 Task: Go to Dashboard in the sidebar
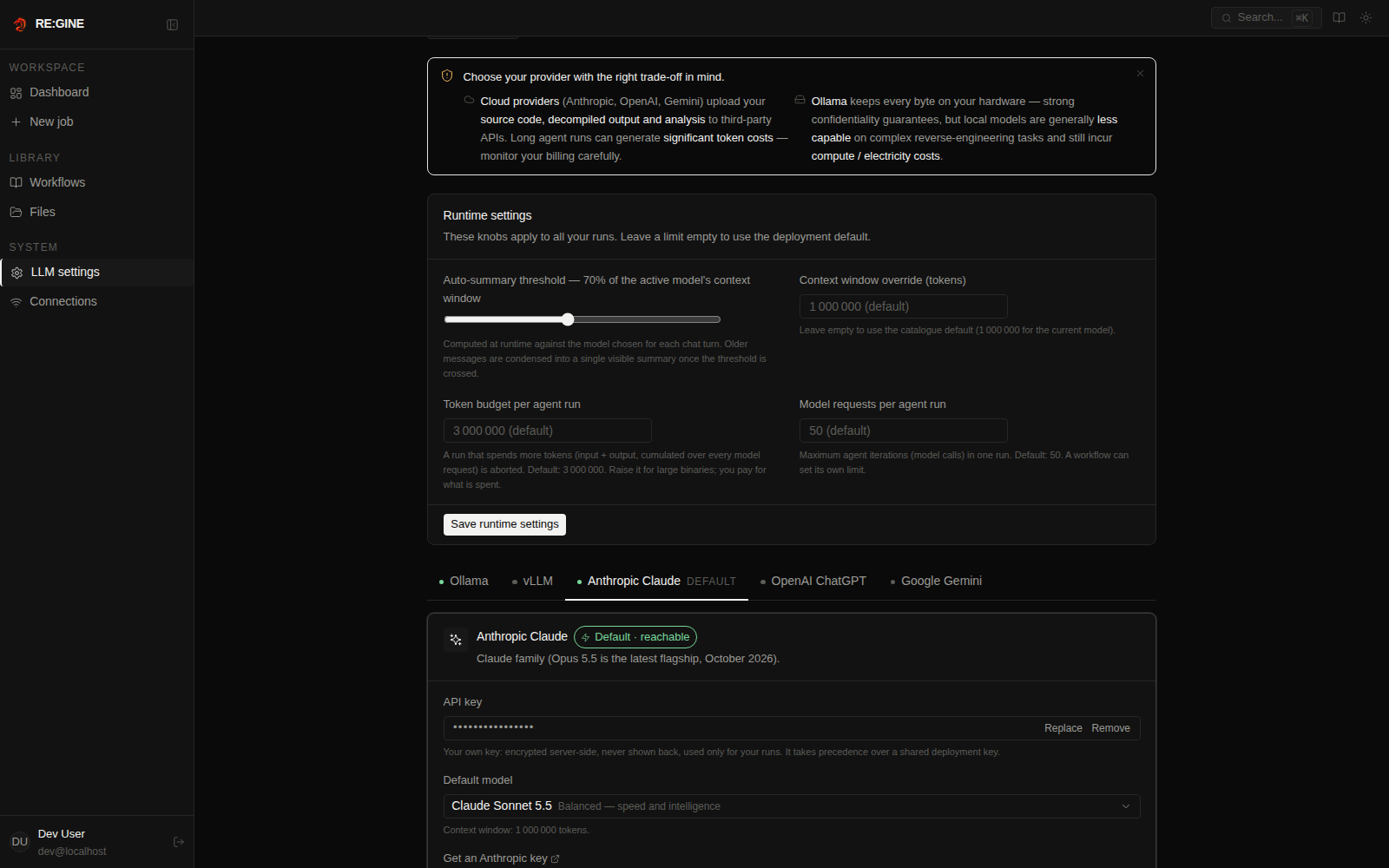(96, 93)
